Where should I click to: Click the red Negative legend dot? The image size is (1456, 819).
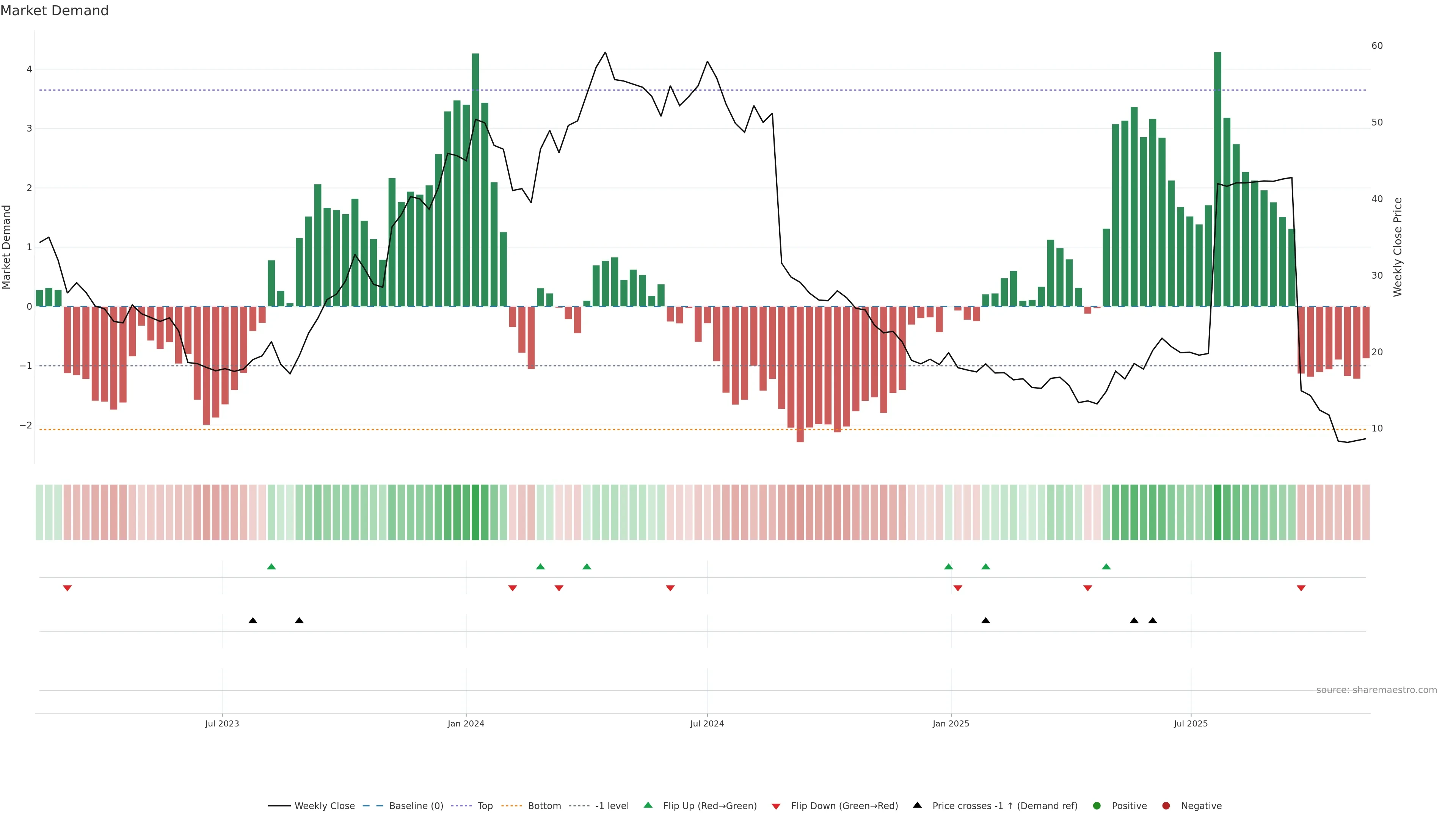1166,806
